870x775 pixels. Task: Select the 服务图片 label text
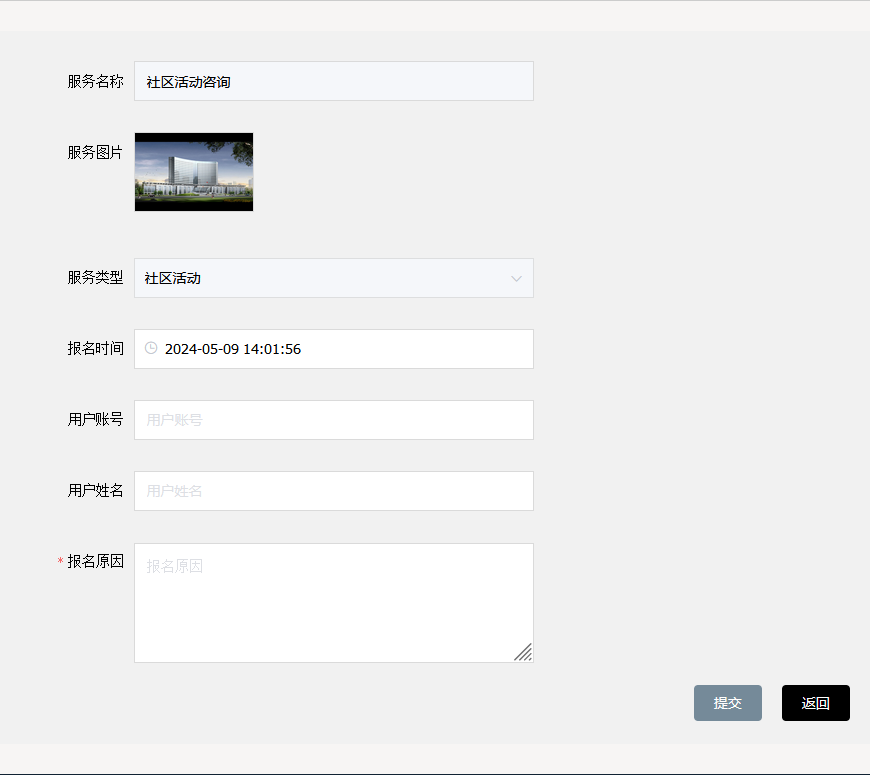pos(95,153)
